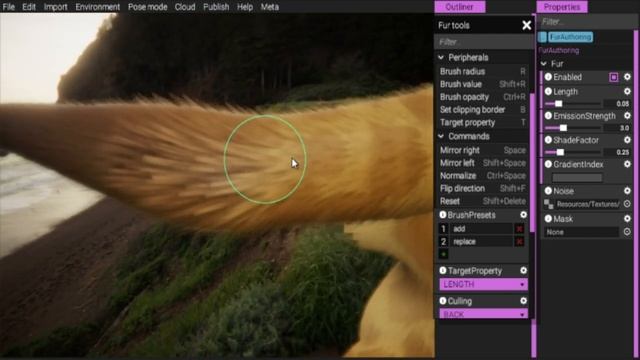640x360 pixels.
Task: Open the Cloud menu
Action: [185, 7]
